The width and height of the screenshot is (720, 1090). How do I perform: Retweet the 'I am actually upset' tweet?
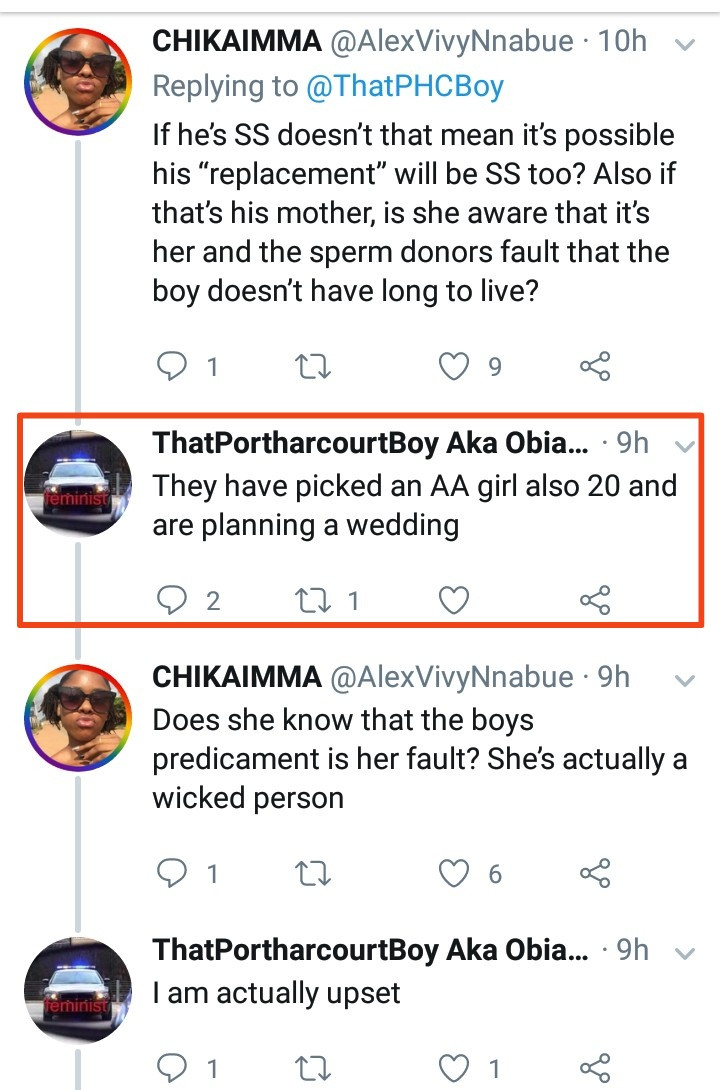pos(314,1067)
